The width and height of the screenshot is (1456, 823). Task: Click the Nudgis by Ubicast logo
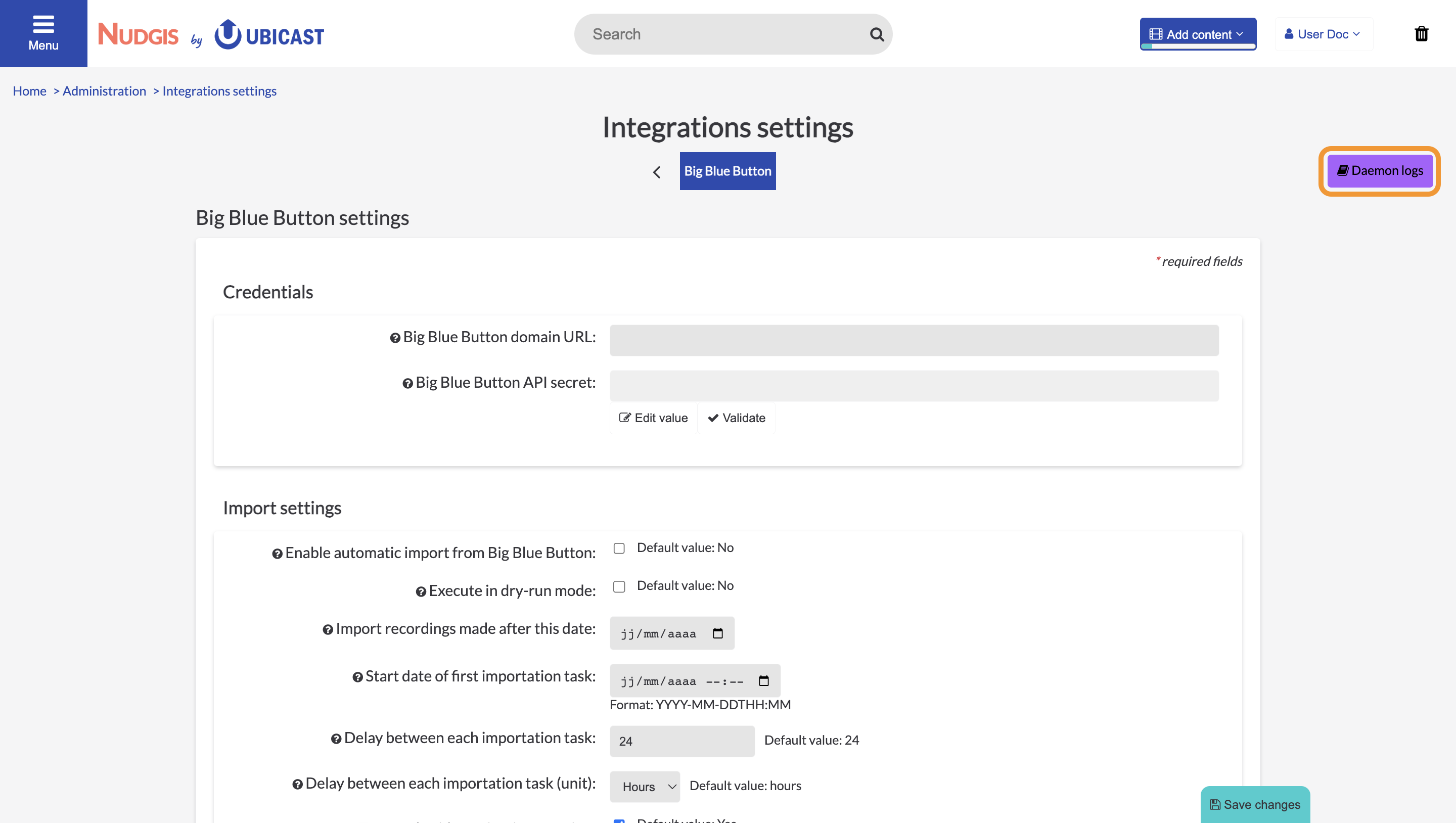tap(211, 34)
